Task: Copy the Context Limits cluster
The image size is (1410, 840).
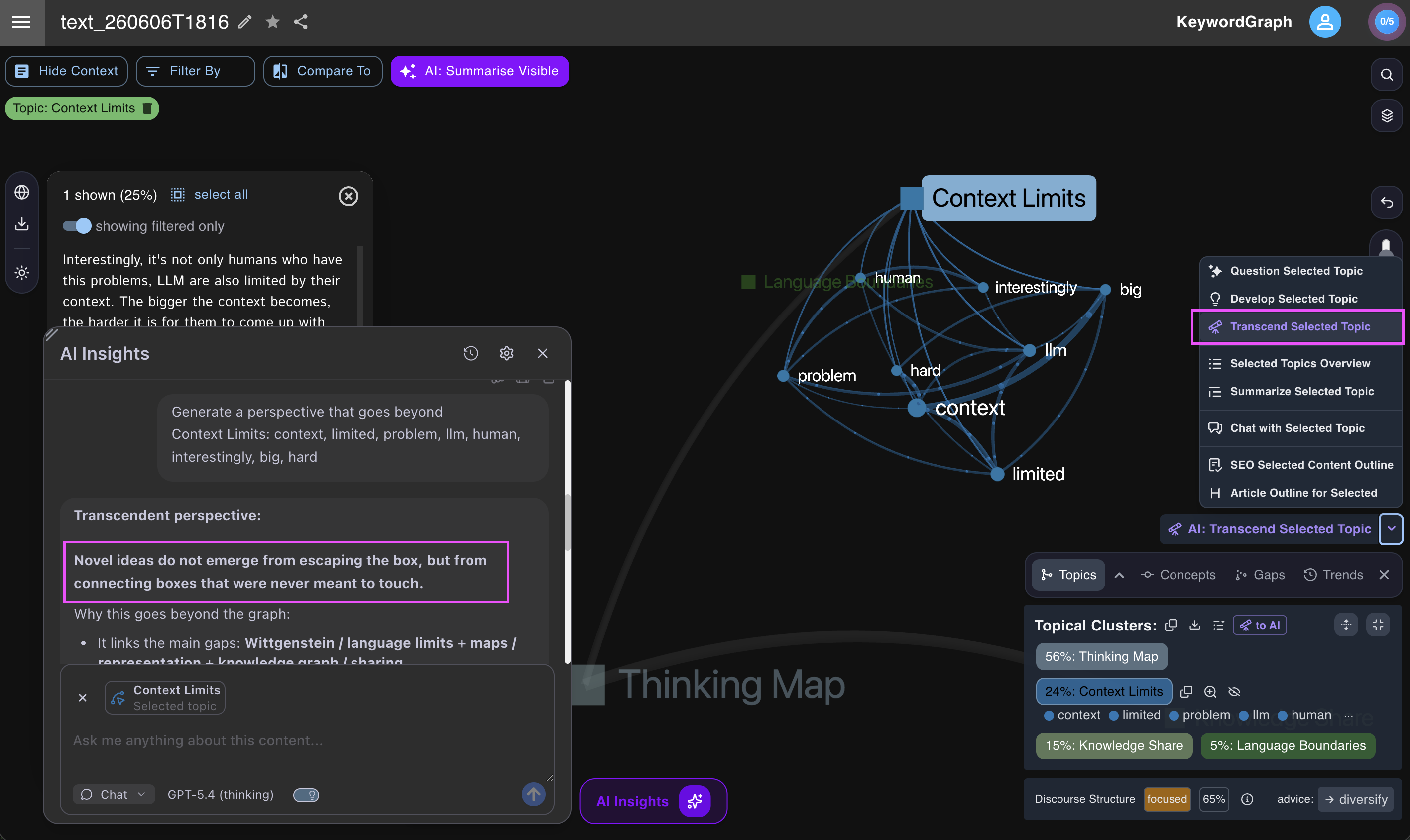Action: 1186,692
